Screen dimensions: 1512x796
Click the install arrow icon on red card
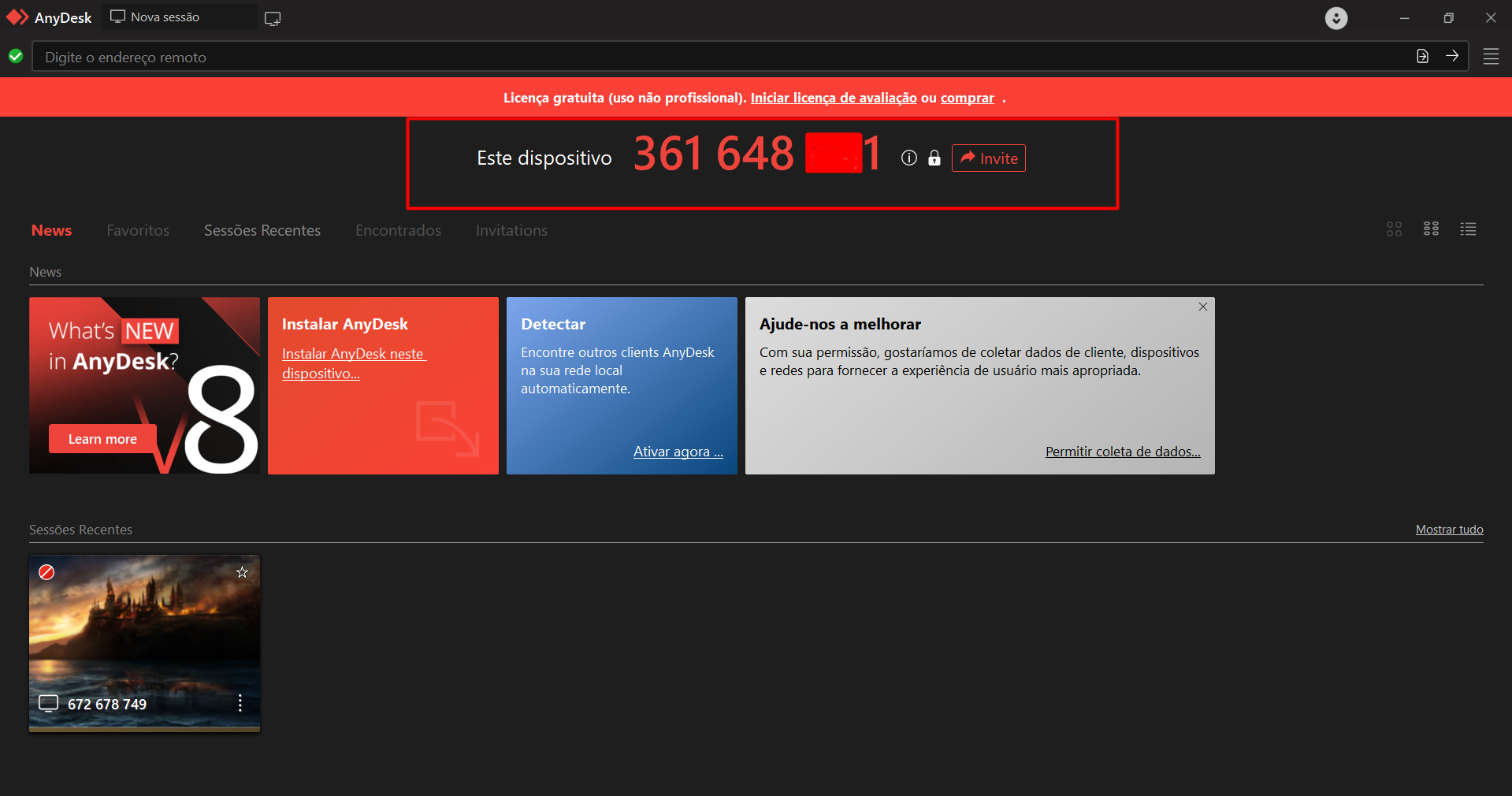click(447, 429)
